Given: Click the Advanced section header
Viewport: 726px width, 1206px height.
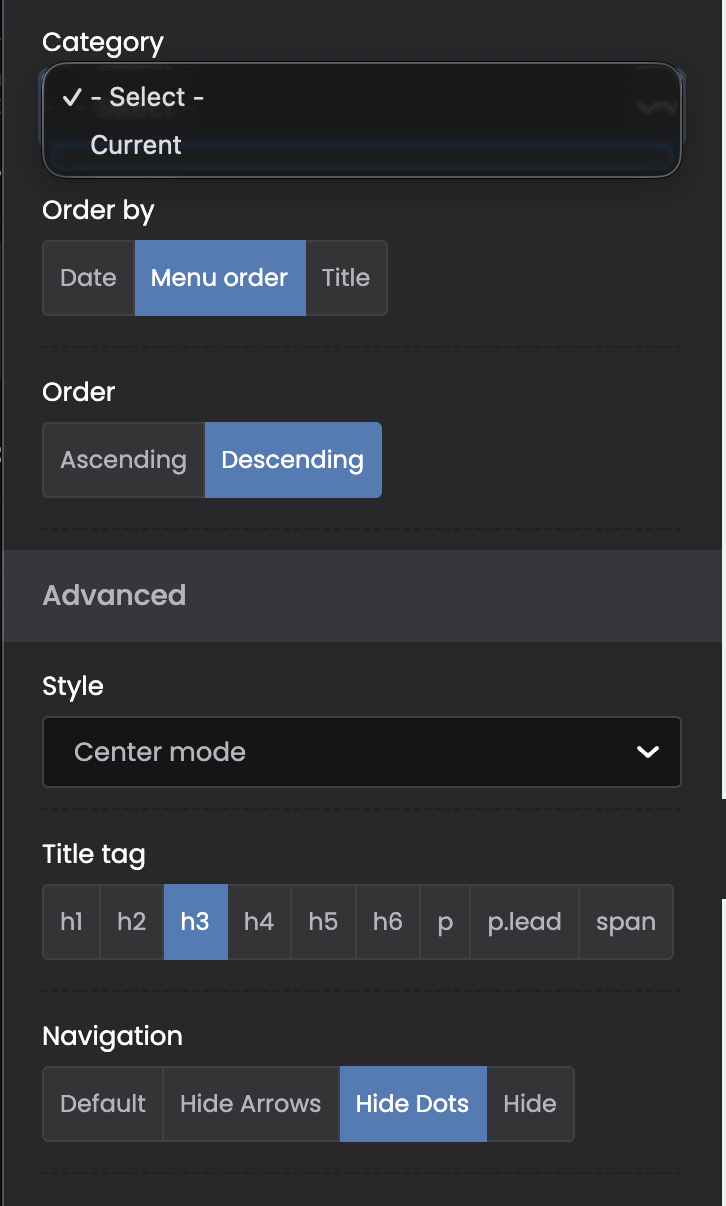Looking at the screenshot, I should click(114, 595).
